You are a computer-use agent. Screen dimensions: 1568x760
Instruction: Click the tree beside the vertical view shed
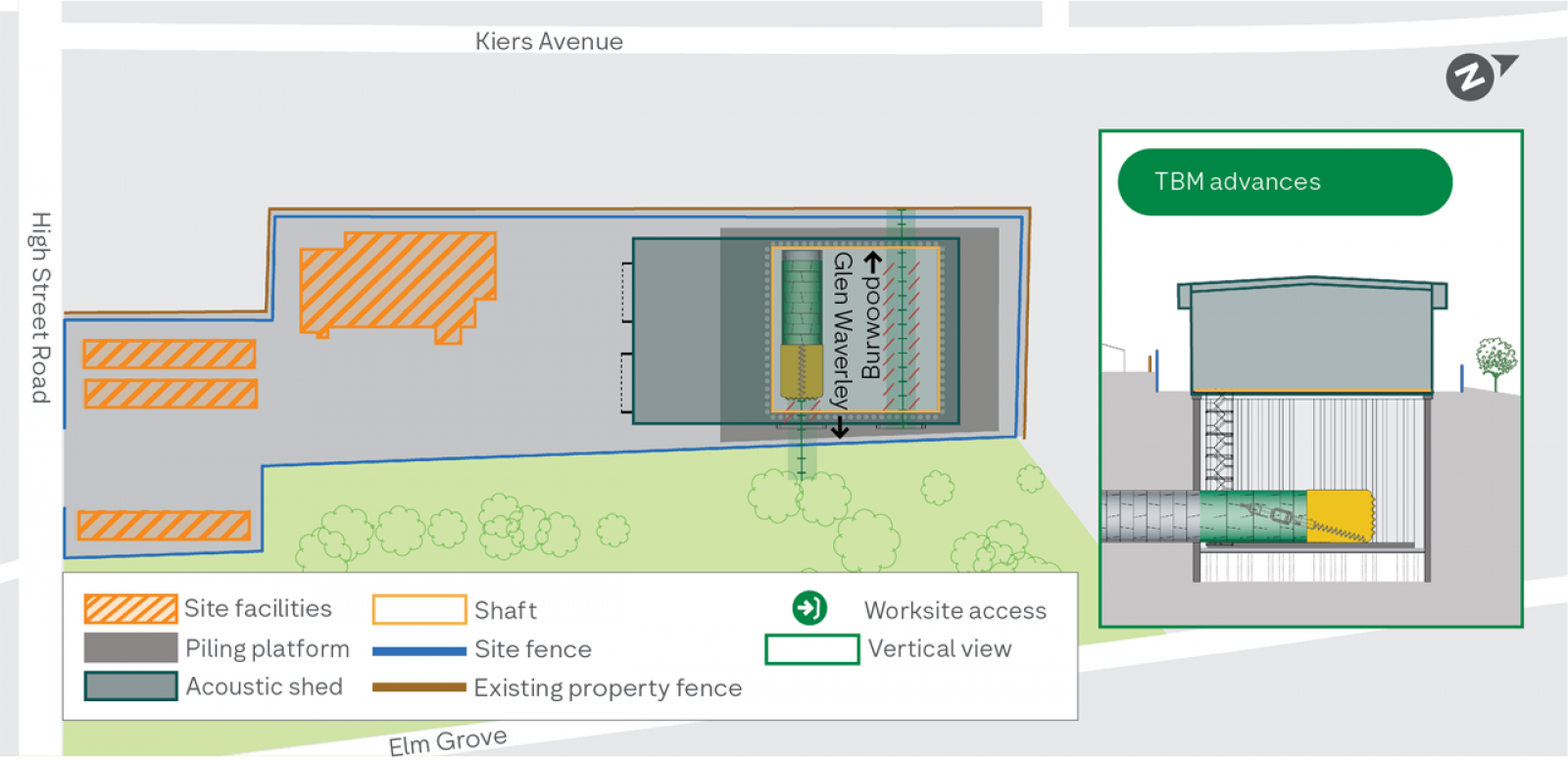tap(1495, 362)
